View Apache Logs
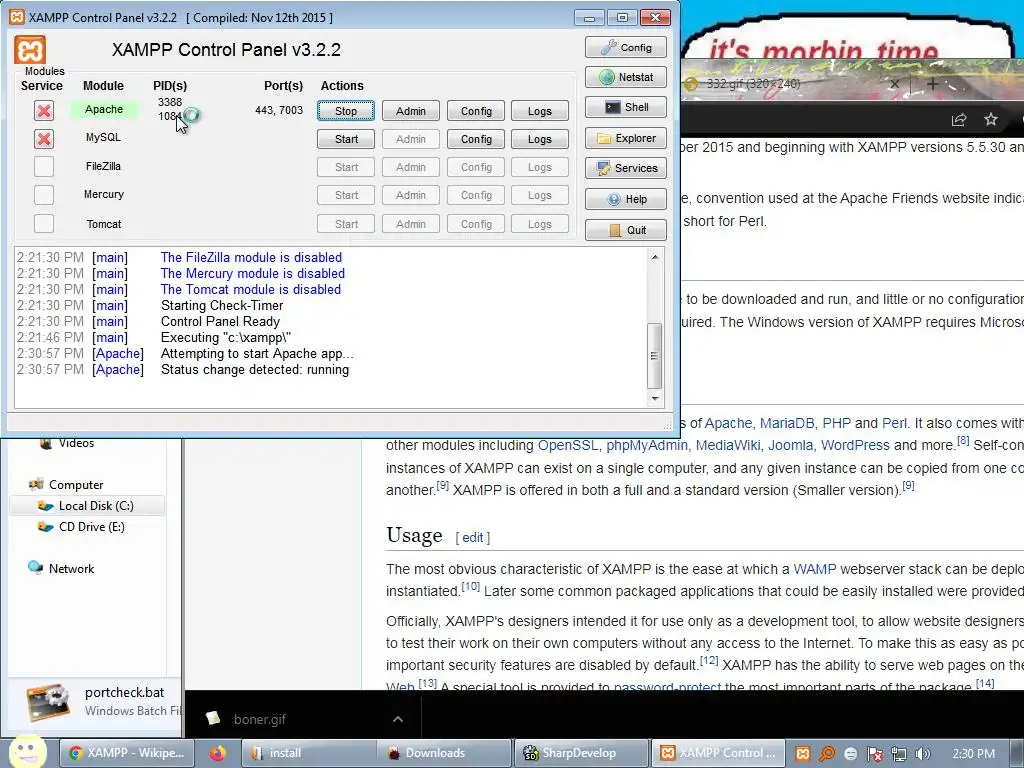Screen dimensions: 1024x768 click(539, 111)
